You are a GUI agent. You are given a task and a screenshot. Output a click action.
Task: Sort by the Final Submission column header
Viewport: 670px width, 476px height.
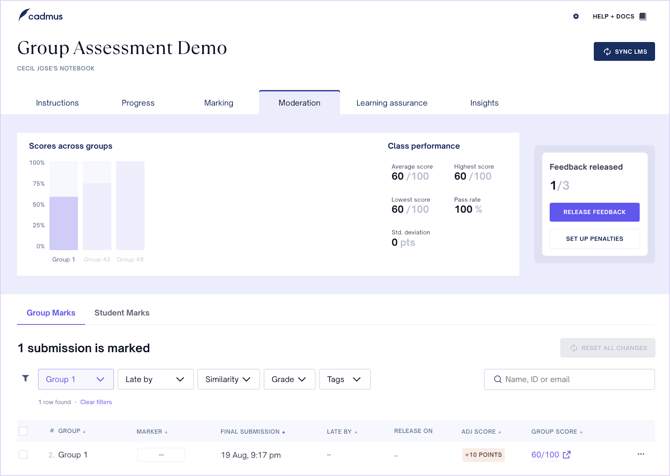(251, 432)
